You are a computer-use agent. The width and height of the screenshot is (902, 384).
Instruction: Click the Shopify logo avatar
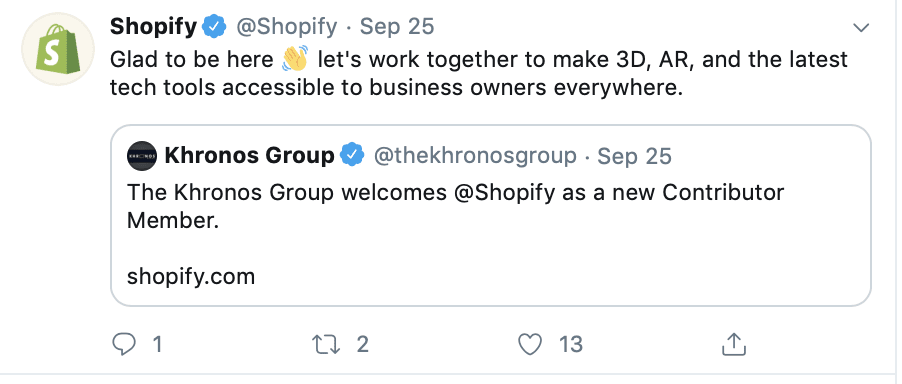[x=58, y=49]
